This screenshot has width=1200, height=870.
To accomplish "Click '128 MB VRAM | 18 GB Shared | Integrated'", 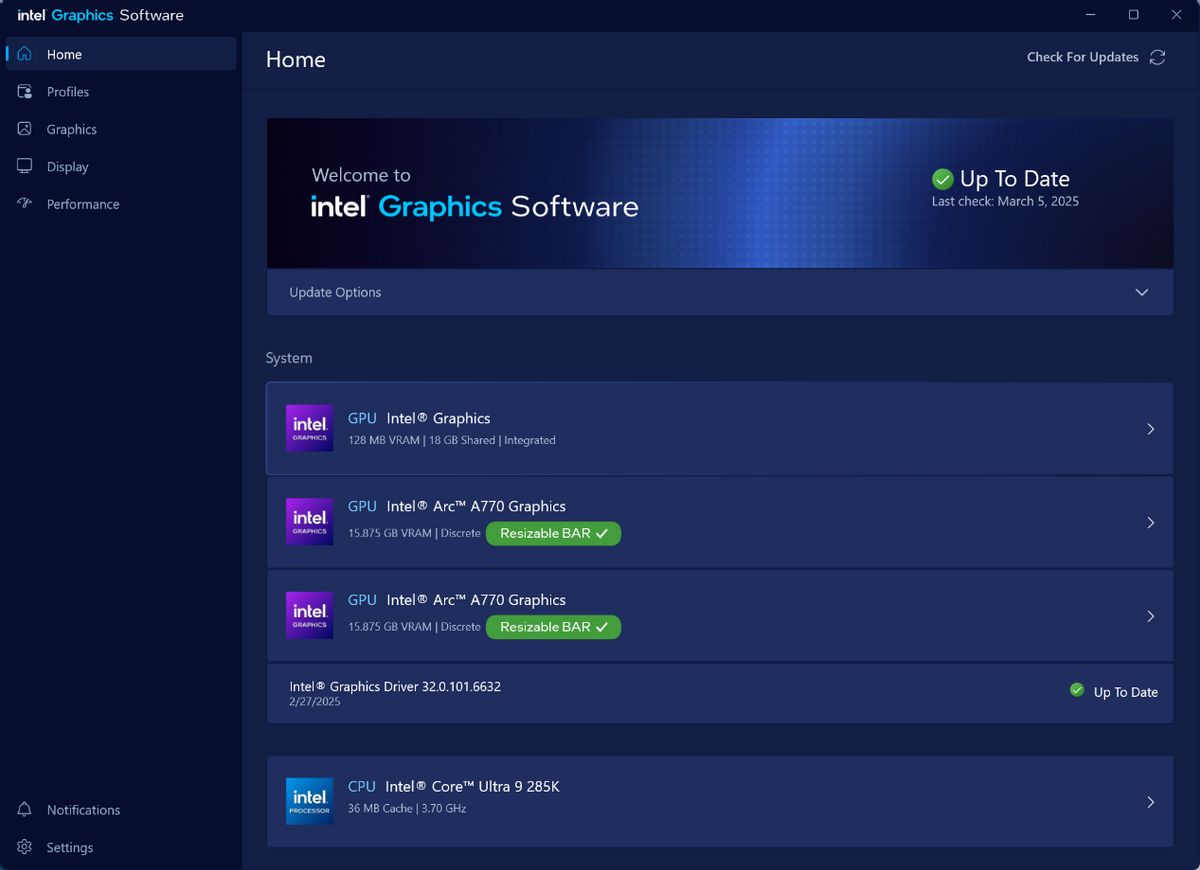I will click(x=452, y=440).
